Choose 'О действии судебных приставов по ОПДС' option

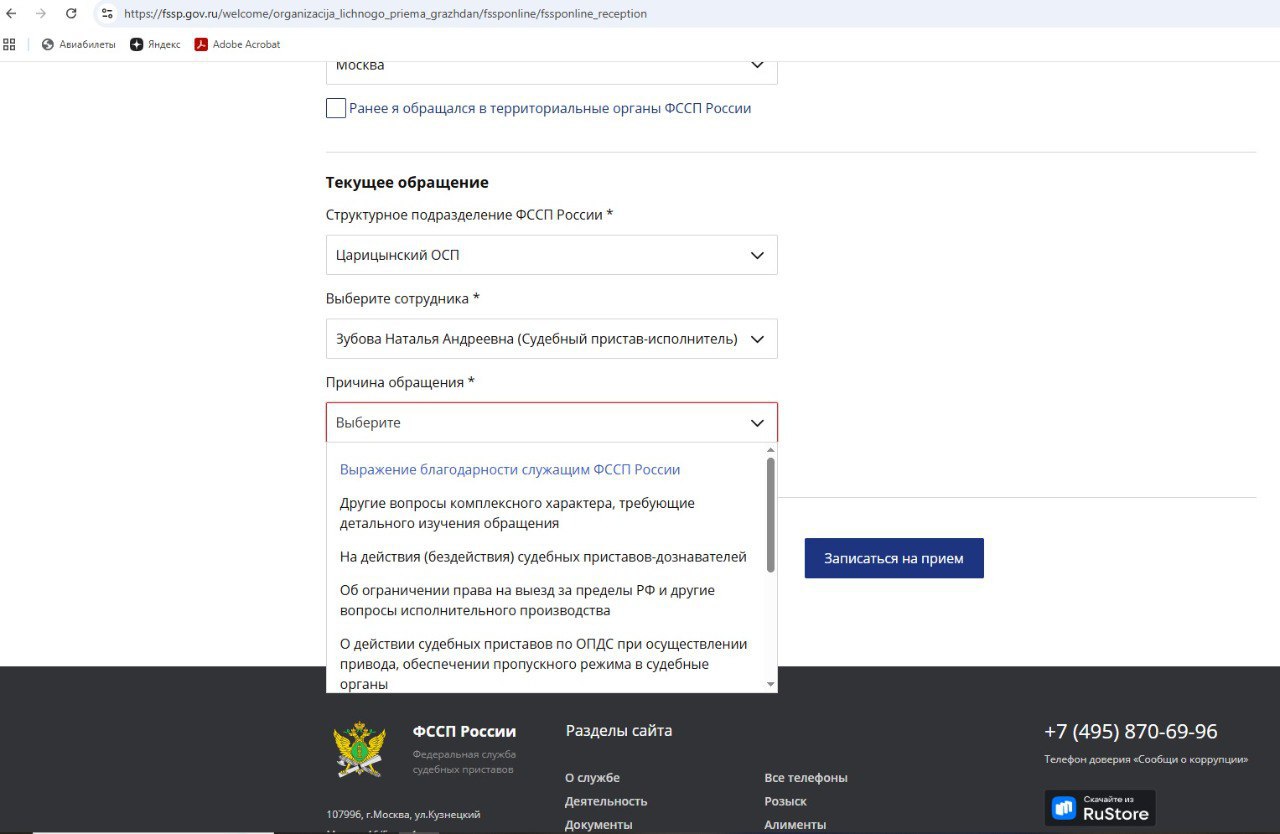(543, 664)
